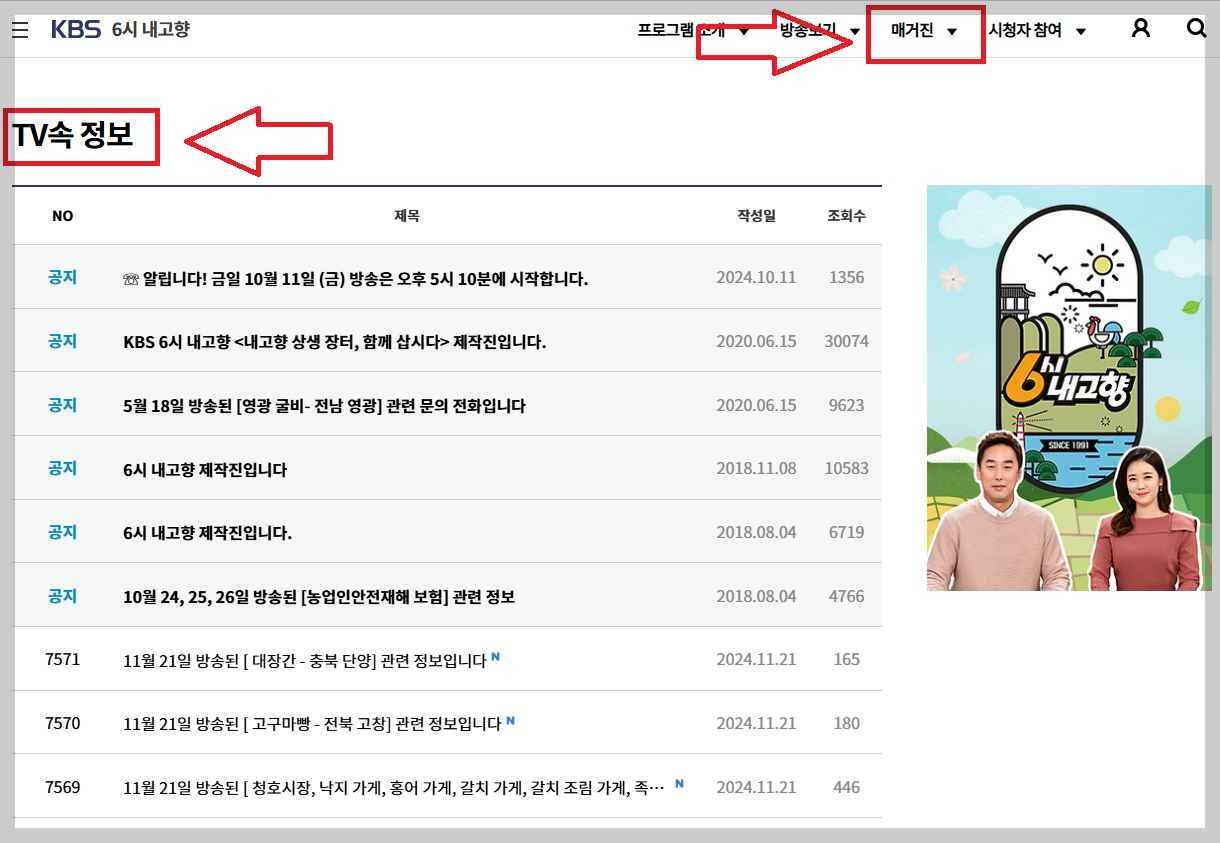1220x843 pixels.
Task: Open the search magnifier icon
Action: (1196, 28)
